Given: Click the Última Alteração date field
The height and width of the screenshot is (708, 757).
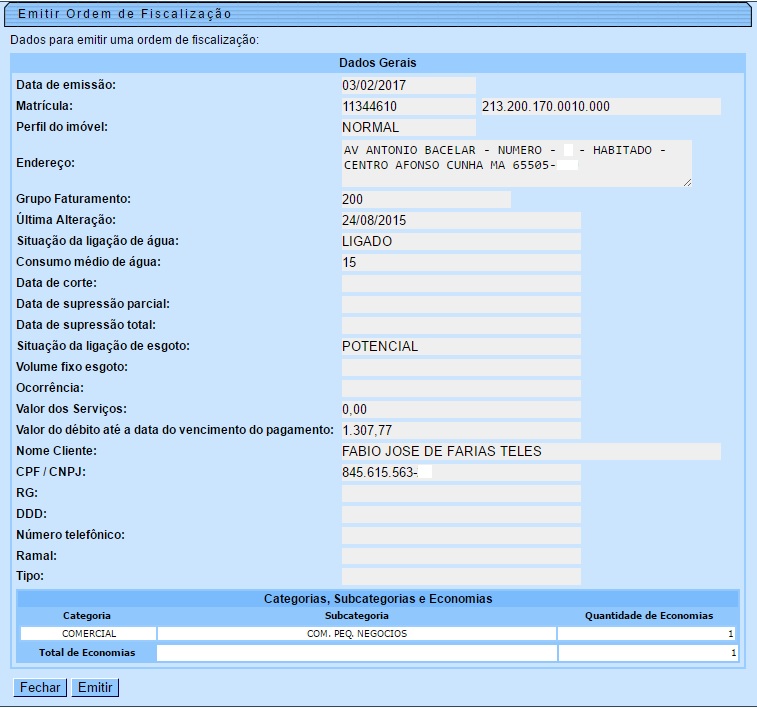Looking at the screenshot, I should [x=460, y=220].
